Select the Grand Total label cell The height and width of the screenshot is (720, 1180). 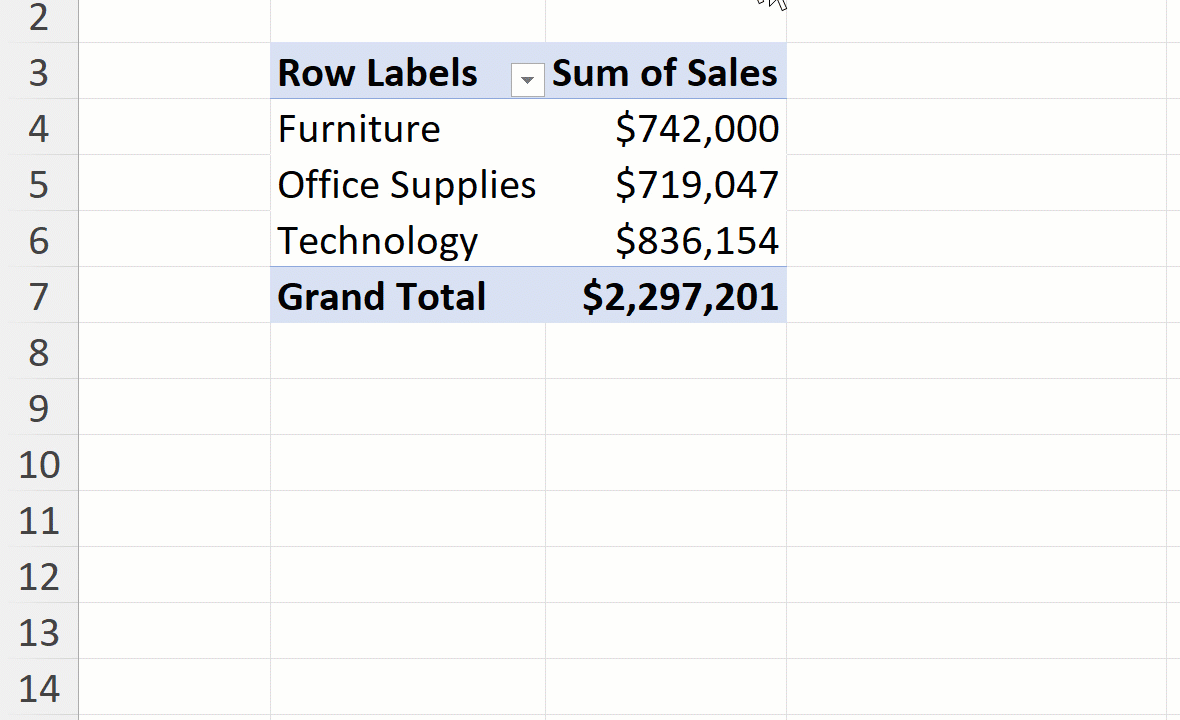[x=381, y=297]
